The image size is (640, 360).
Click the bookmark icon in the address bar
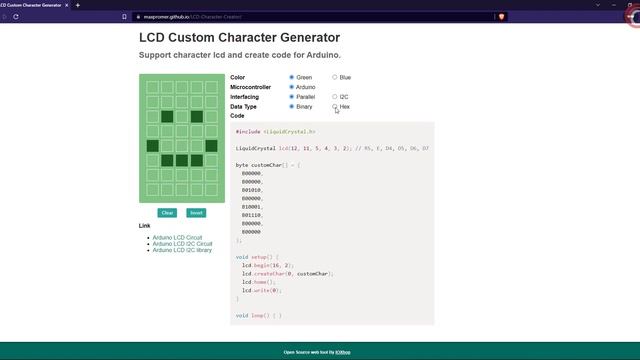124,17
